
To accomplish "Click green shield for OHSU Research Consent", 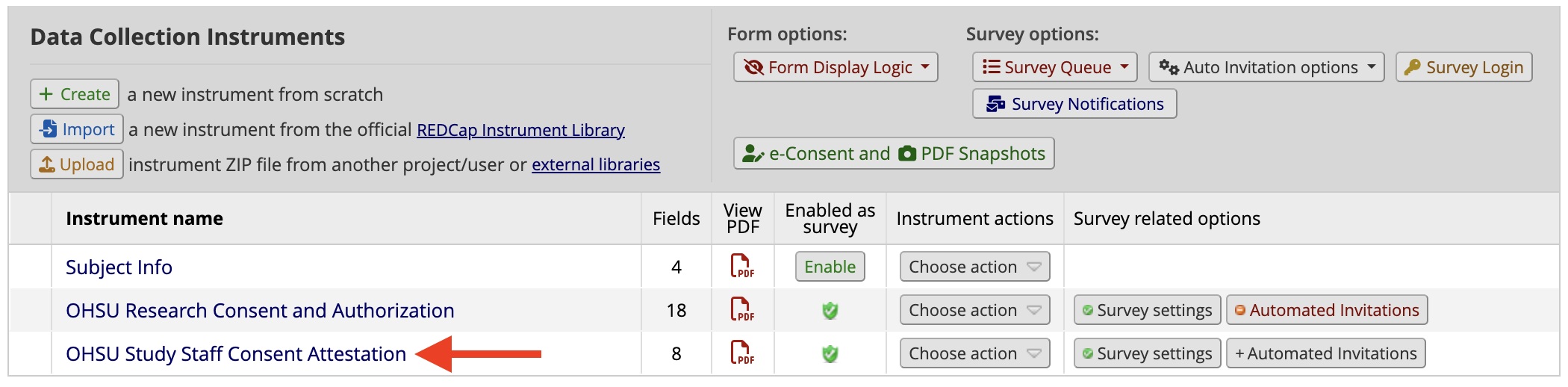I will [830, 310].
